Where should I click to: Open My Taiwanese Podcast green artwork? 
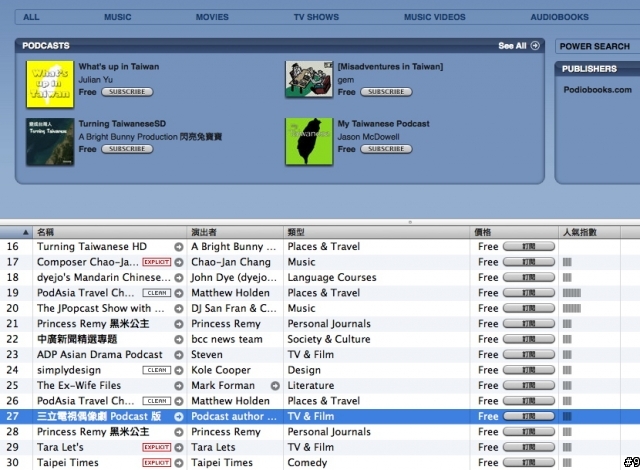309,142
